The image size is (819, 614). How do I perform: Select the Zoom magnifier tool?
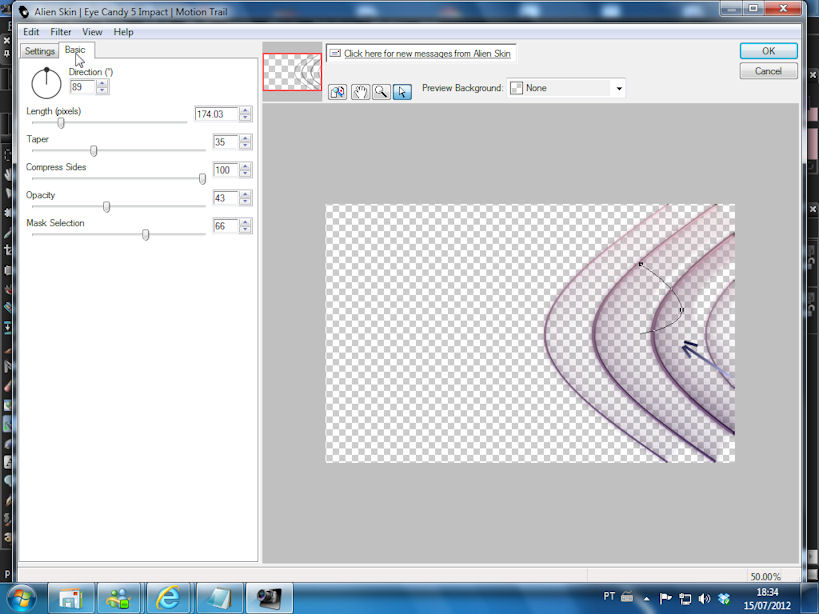point(381,92)
